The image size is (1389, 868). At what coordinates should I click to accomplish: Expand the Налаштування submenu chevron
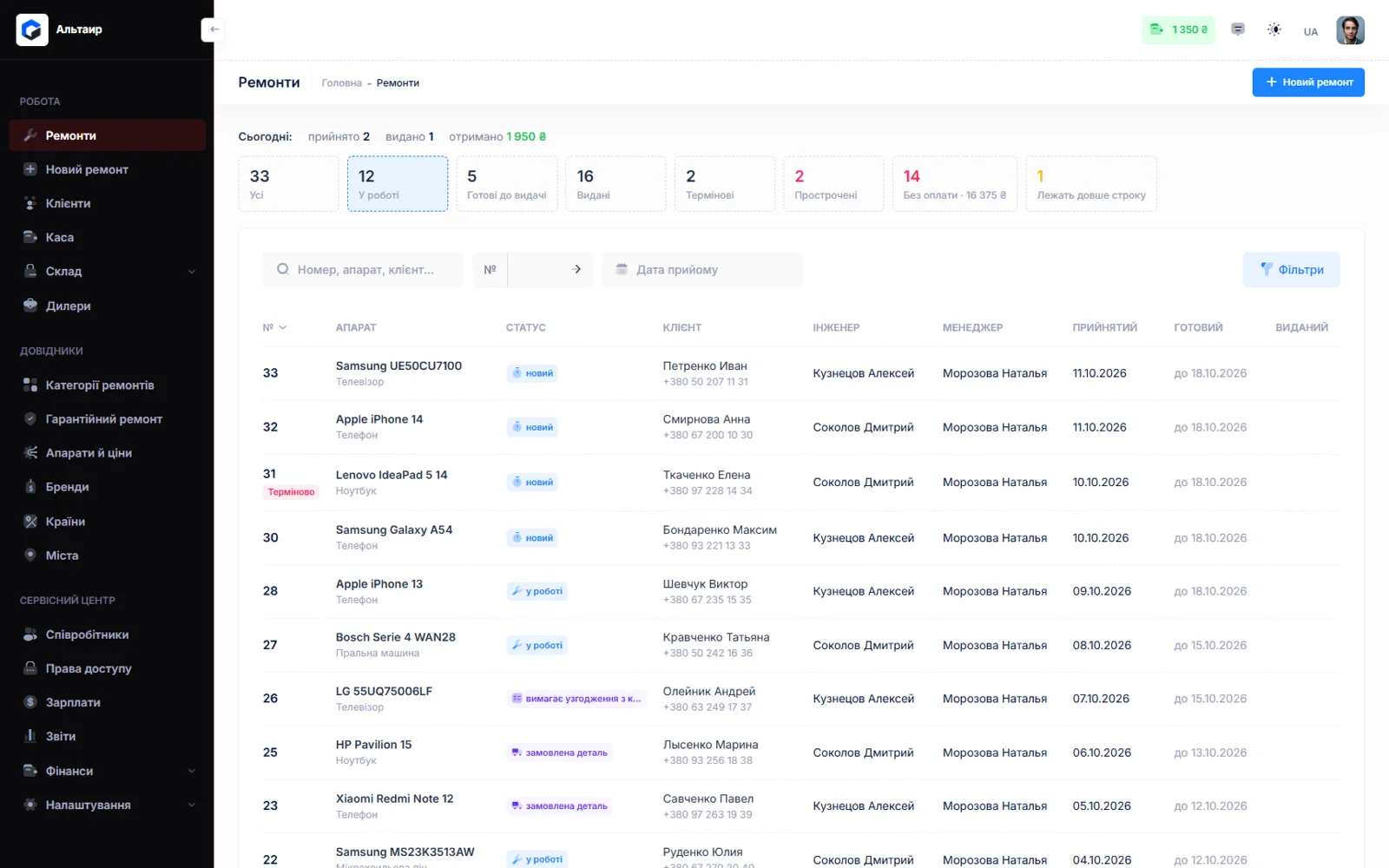tap(192, 805)
